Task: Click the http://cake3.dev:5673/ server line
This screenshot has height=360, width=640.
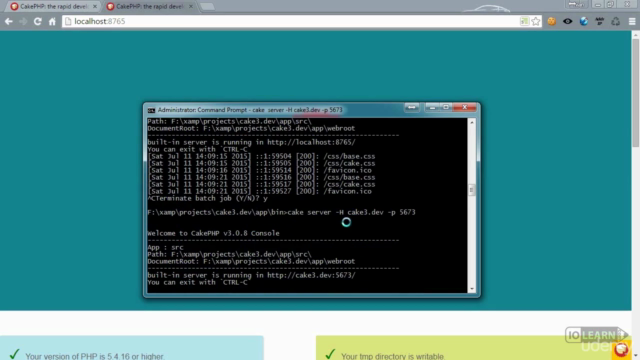Action: [251, 276]
